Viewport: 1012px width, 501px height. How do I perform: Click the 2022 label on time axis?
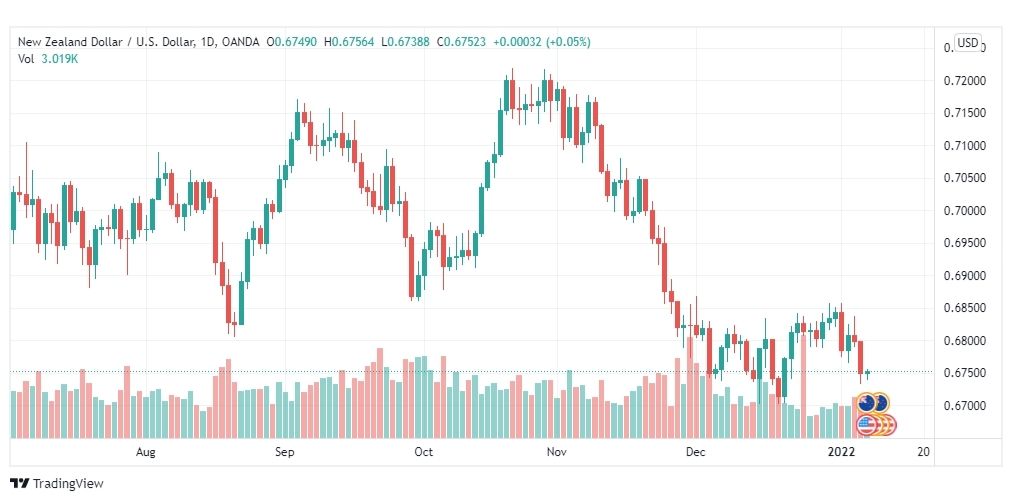point(842,452)
